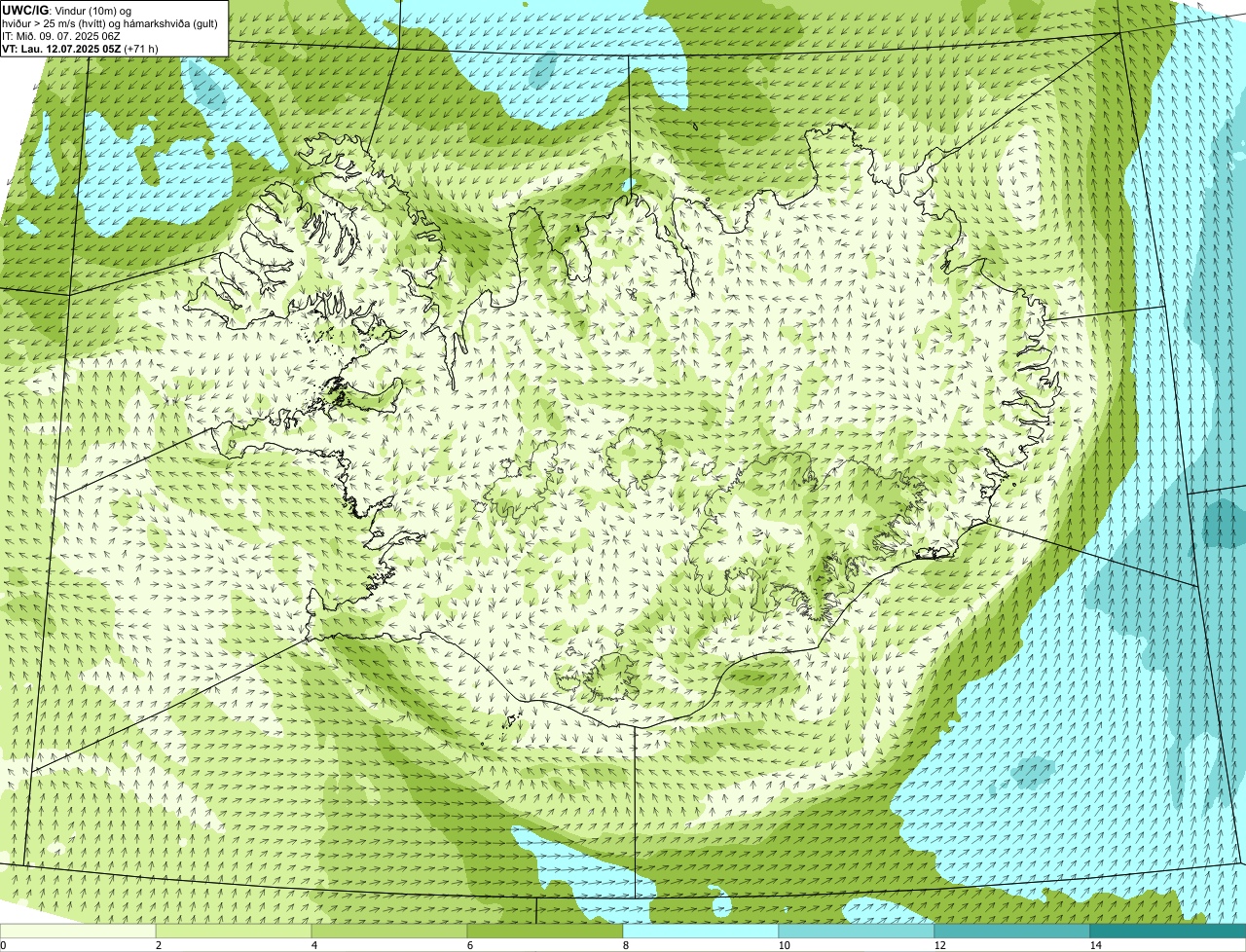Click the turquoise 10–12 legend swatch
Viewport: 1246px width, 952px height.
(x=857, y=931)
